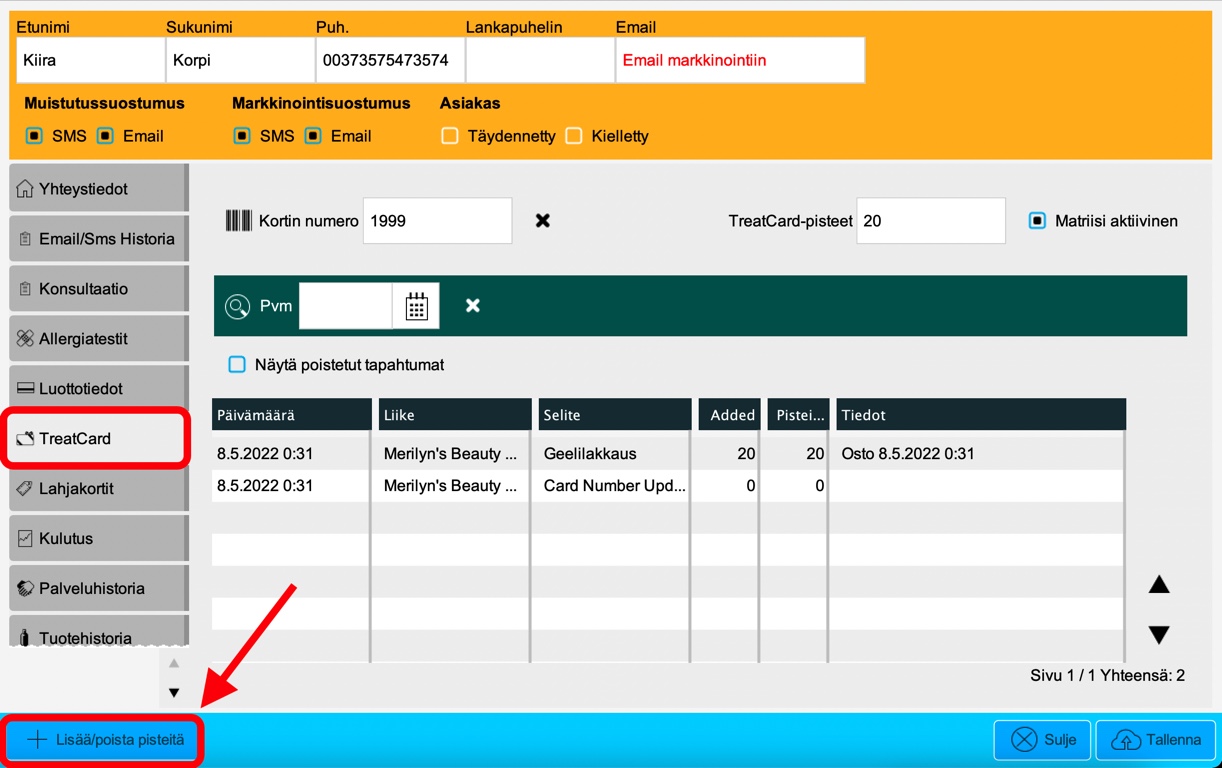Click the Sukunimi field containing Korpi
This screenshot has height=768, width=1222.
[240, 60]
